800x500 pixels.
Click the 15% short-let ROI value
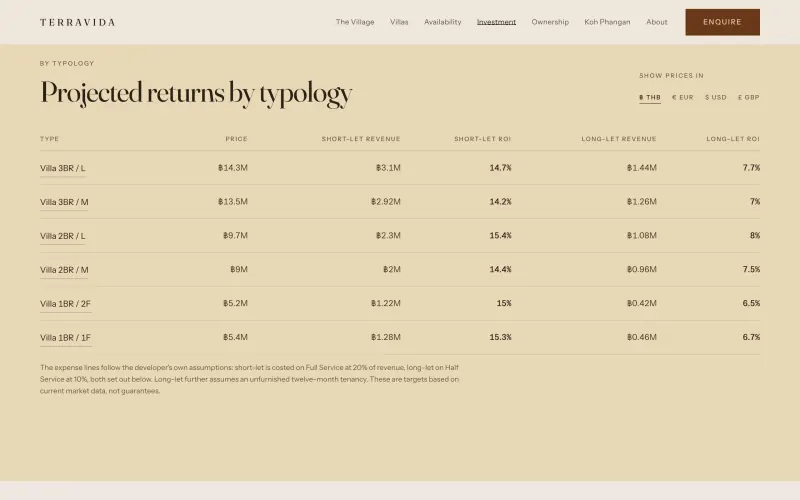tap(504, 303)
